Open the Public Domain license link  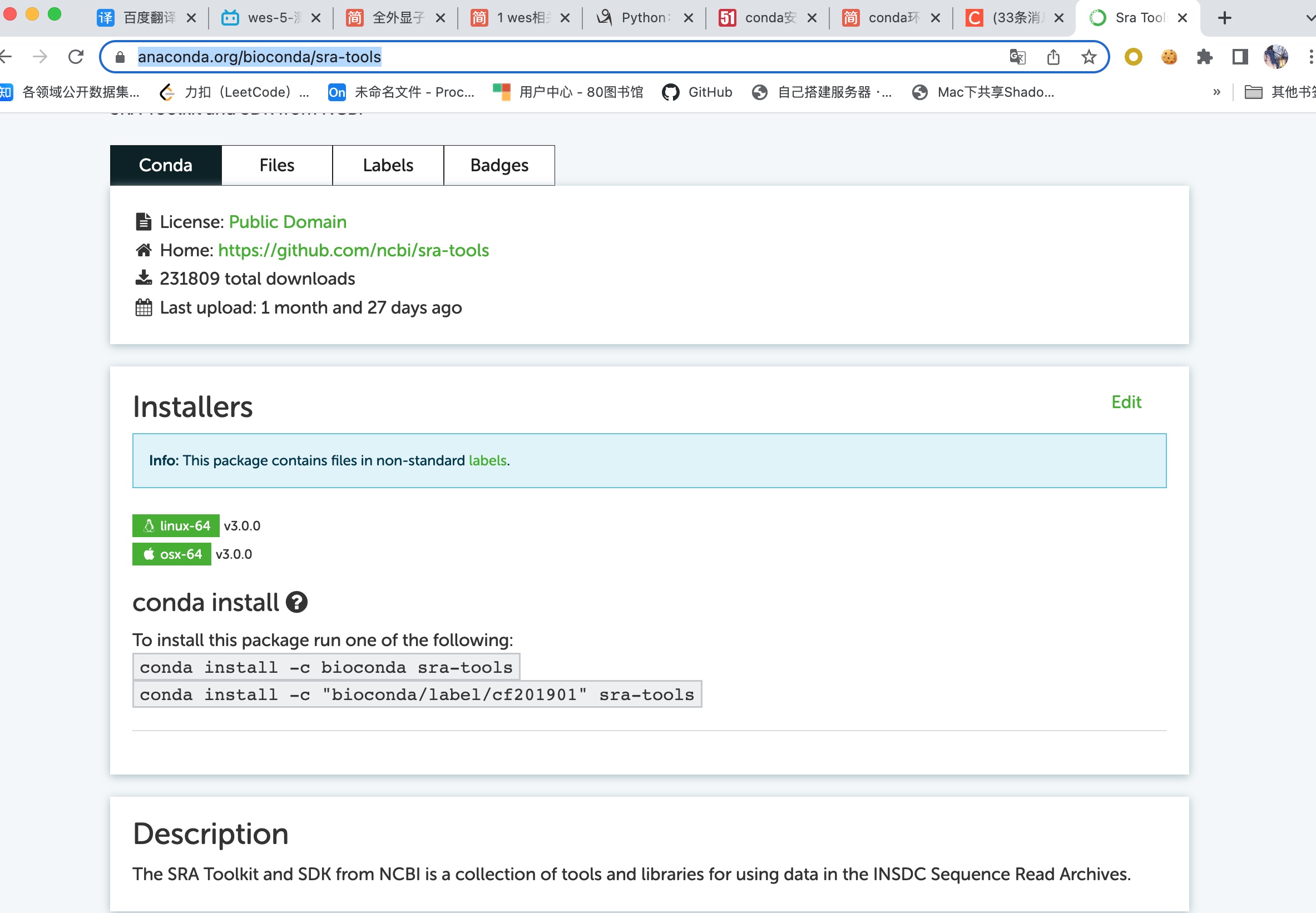(x=288, y=222)
